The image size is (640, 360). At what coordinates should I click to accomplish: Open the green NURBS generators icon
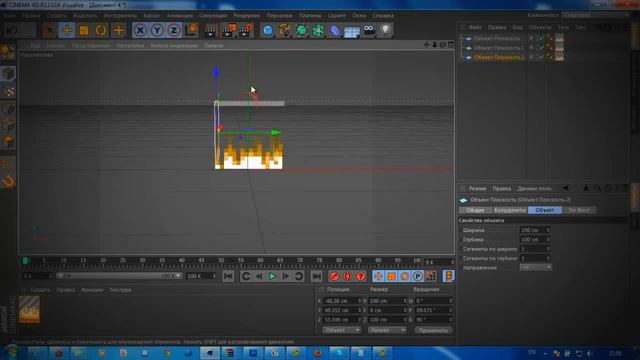[x=301, y=30]
